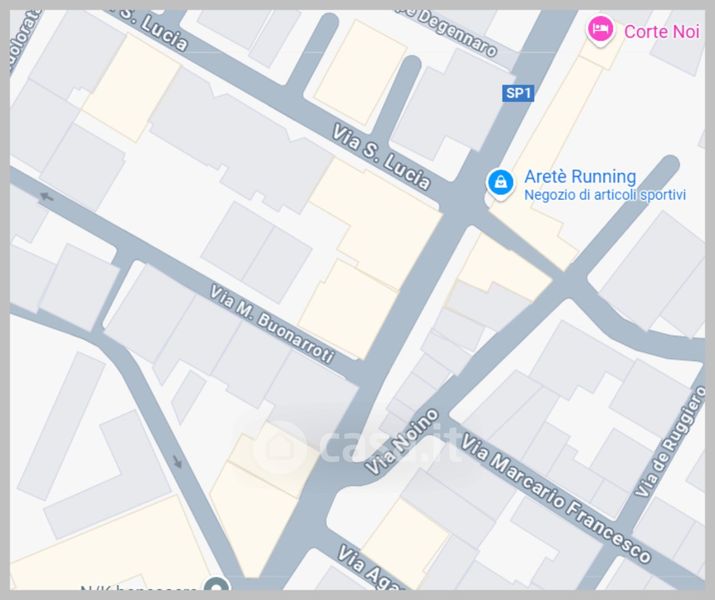Click the Via Noino street label
The image size is (715, 600).
[x=402, y=441]
